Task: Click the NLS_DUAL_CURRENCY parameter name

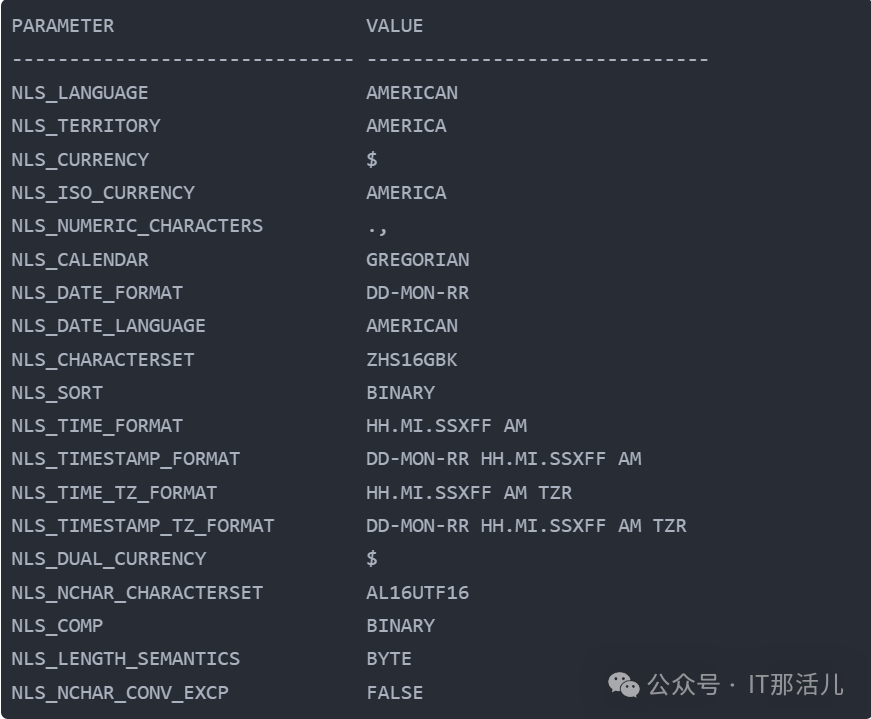Action: click(109, 559)
